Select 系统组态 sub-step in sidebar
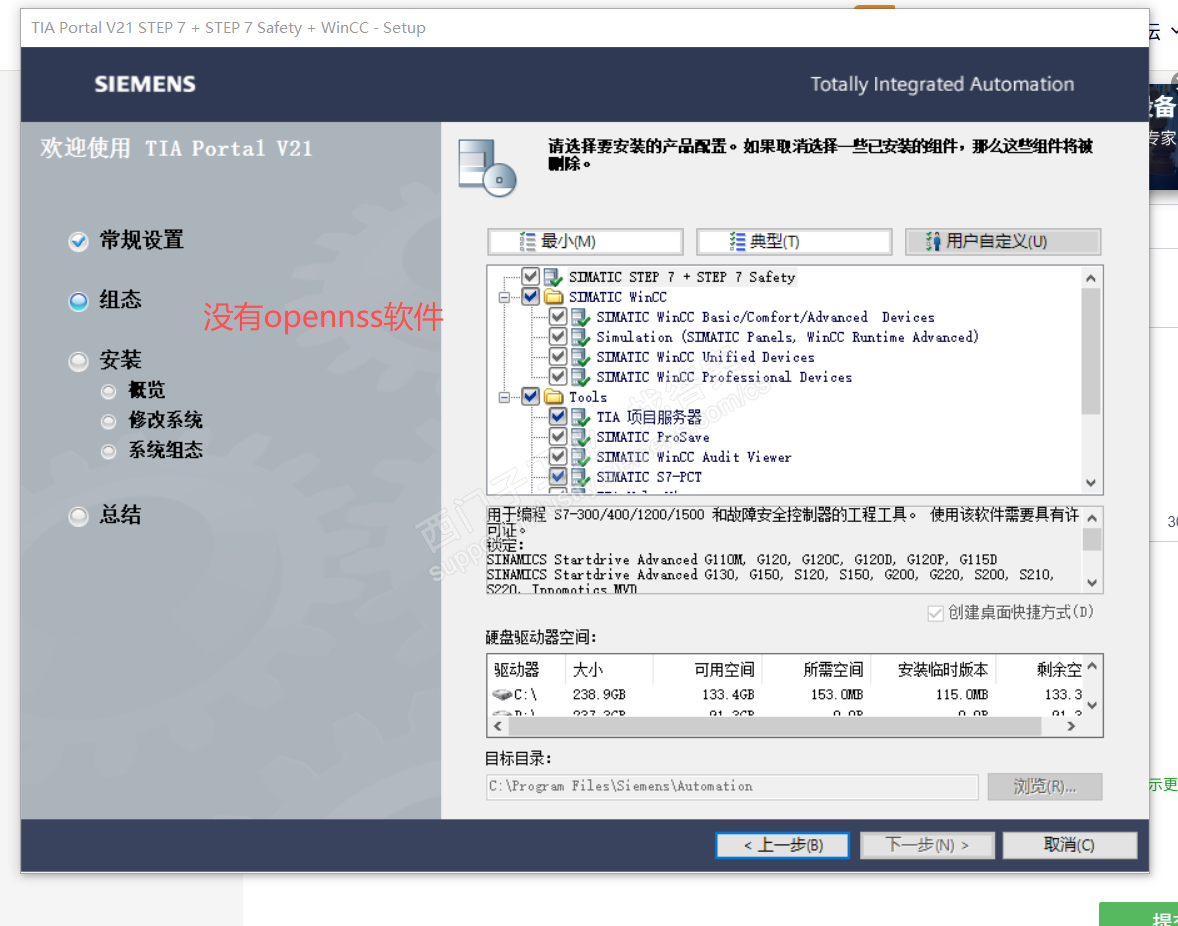 pos(152,451)
